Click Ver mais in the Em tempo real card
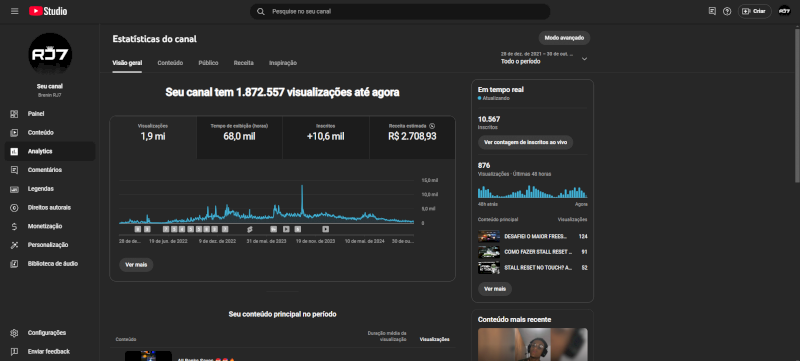 [495, 289]
